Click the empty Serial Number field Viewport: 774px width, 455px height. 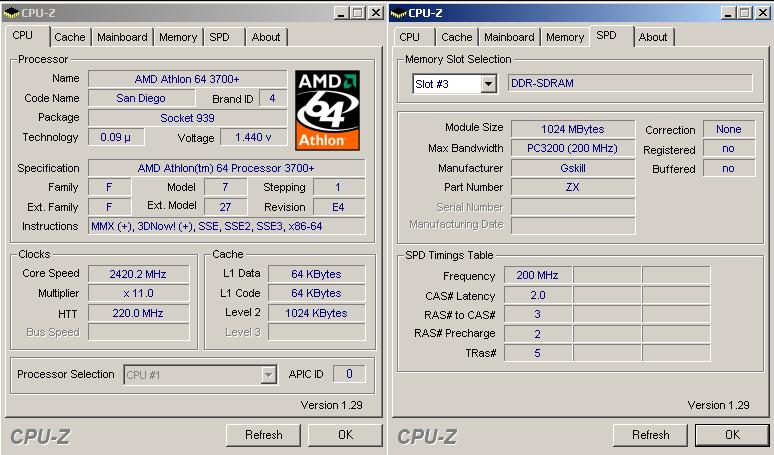573,207
